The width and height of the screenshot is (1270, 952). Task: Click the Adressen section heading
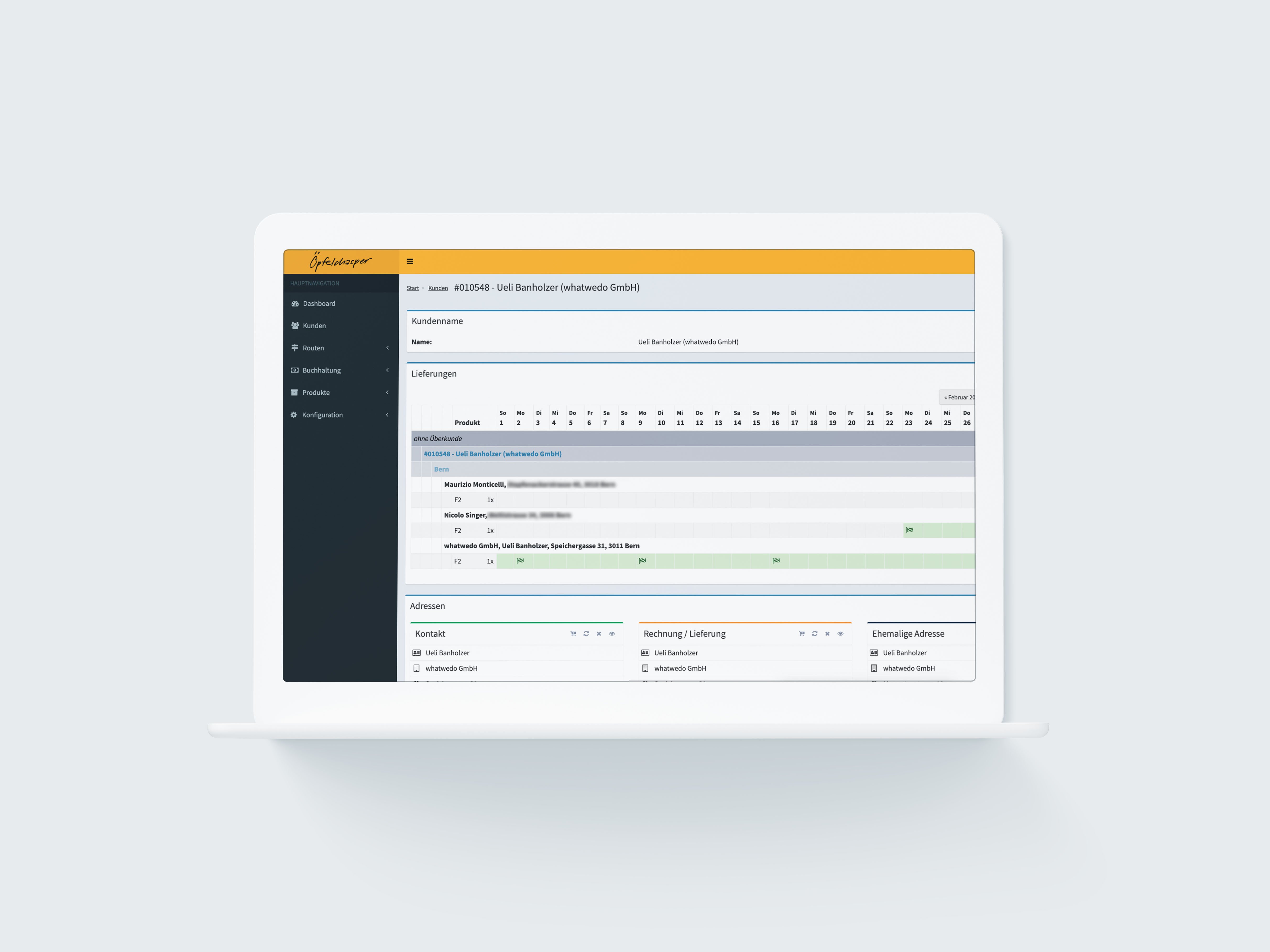[428, 606]
